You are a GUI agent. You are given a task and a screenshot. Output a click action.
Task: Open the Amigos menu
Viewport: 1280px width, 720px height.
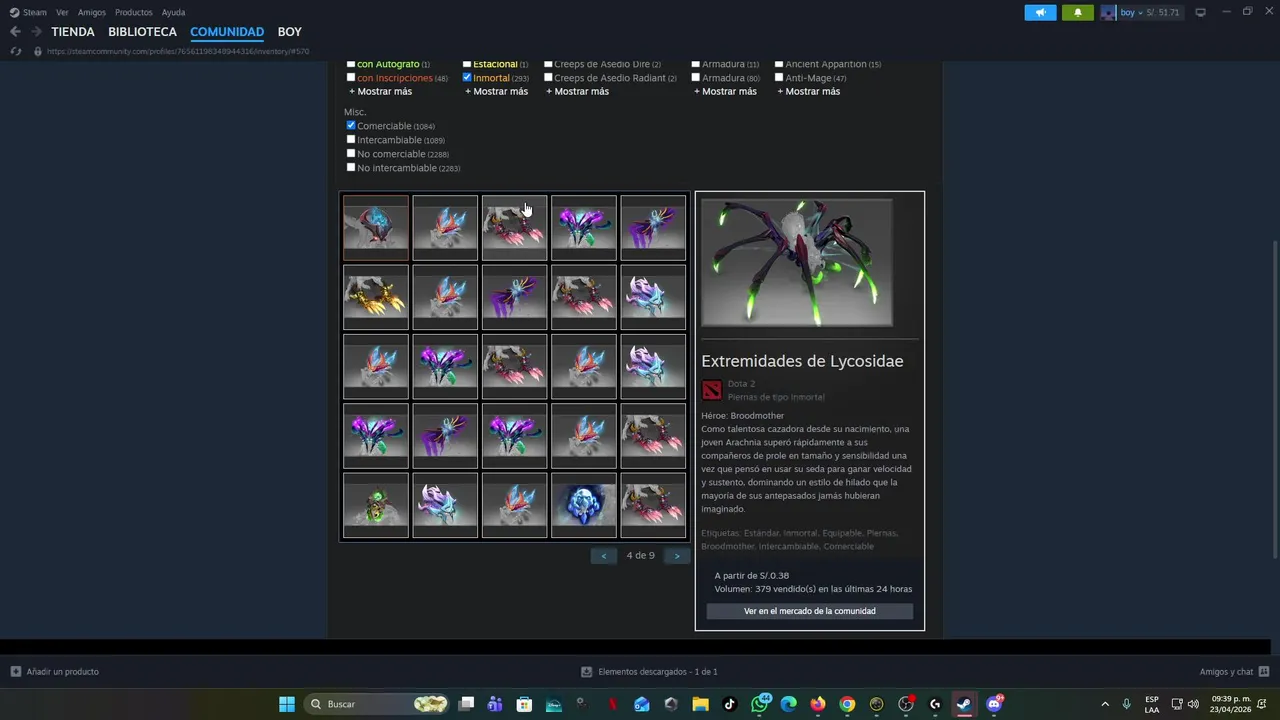tap(92, 12)
